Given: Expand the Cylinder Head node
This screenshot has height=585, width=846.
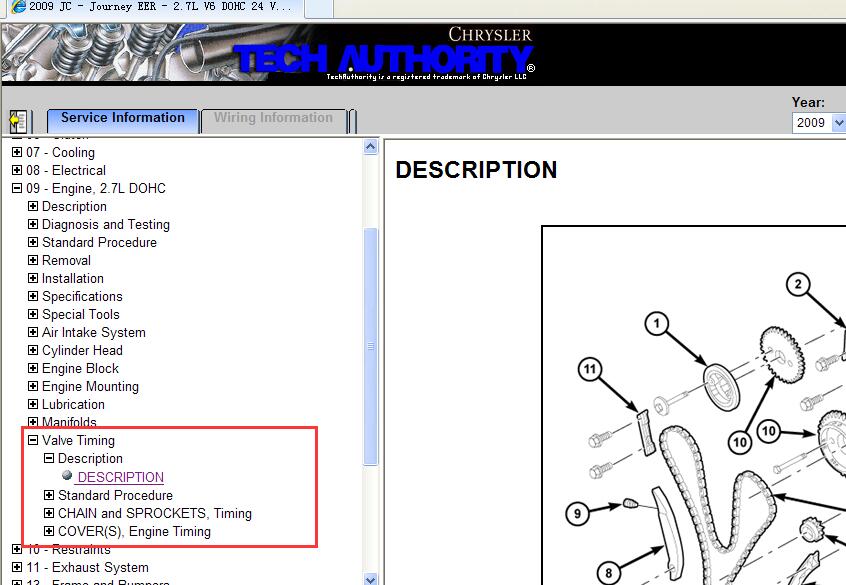Looking at the screenshot, I should point(33,350).
